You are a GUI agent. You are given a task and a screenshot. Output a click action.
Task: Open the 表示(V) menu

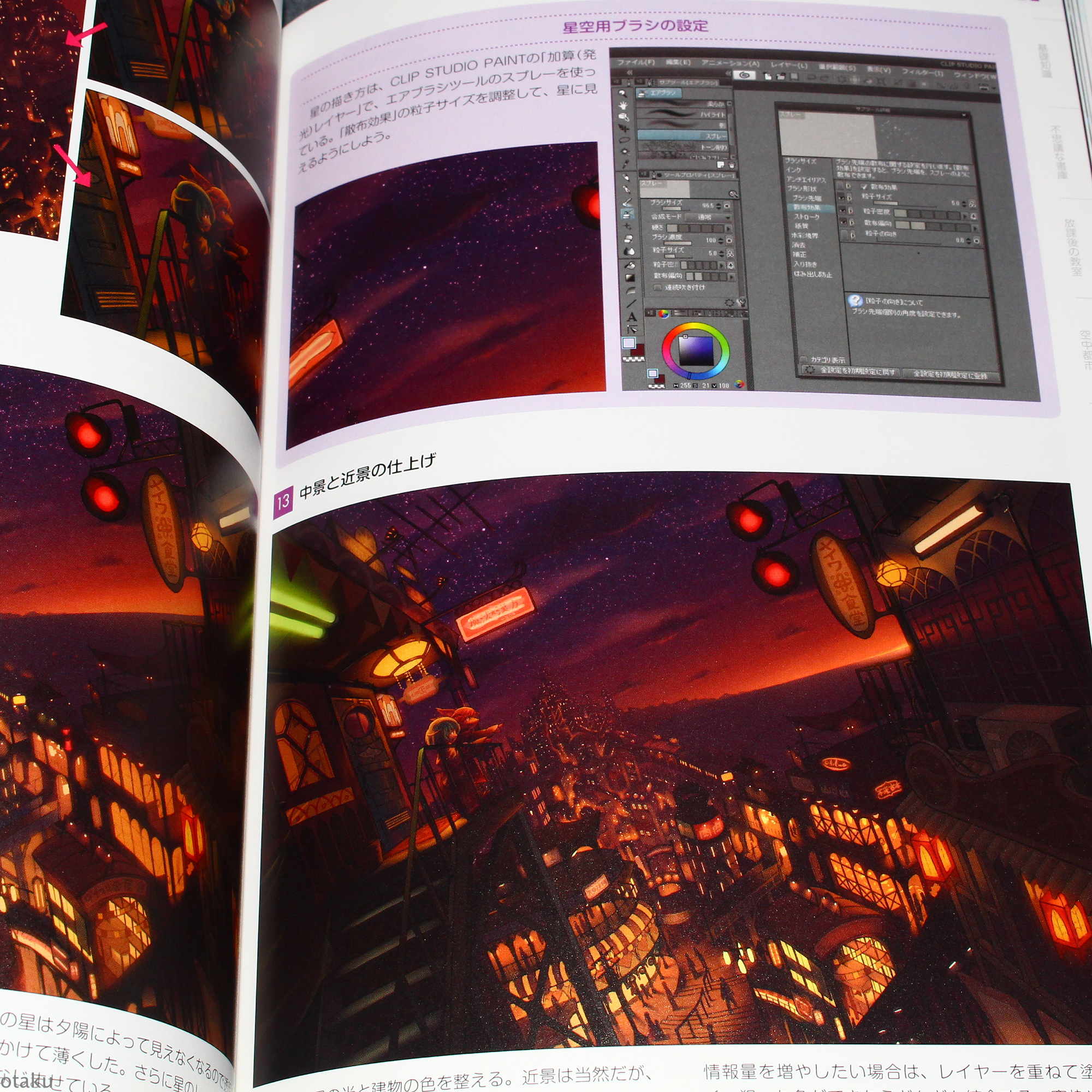click(x=880, y=70)
